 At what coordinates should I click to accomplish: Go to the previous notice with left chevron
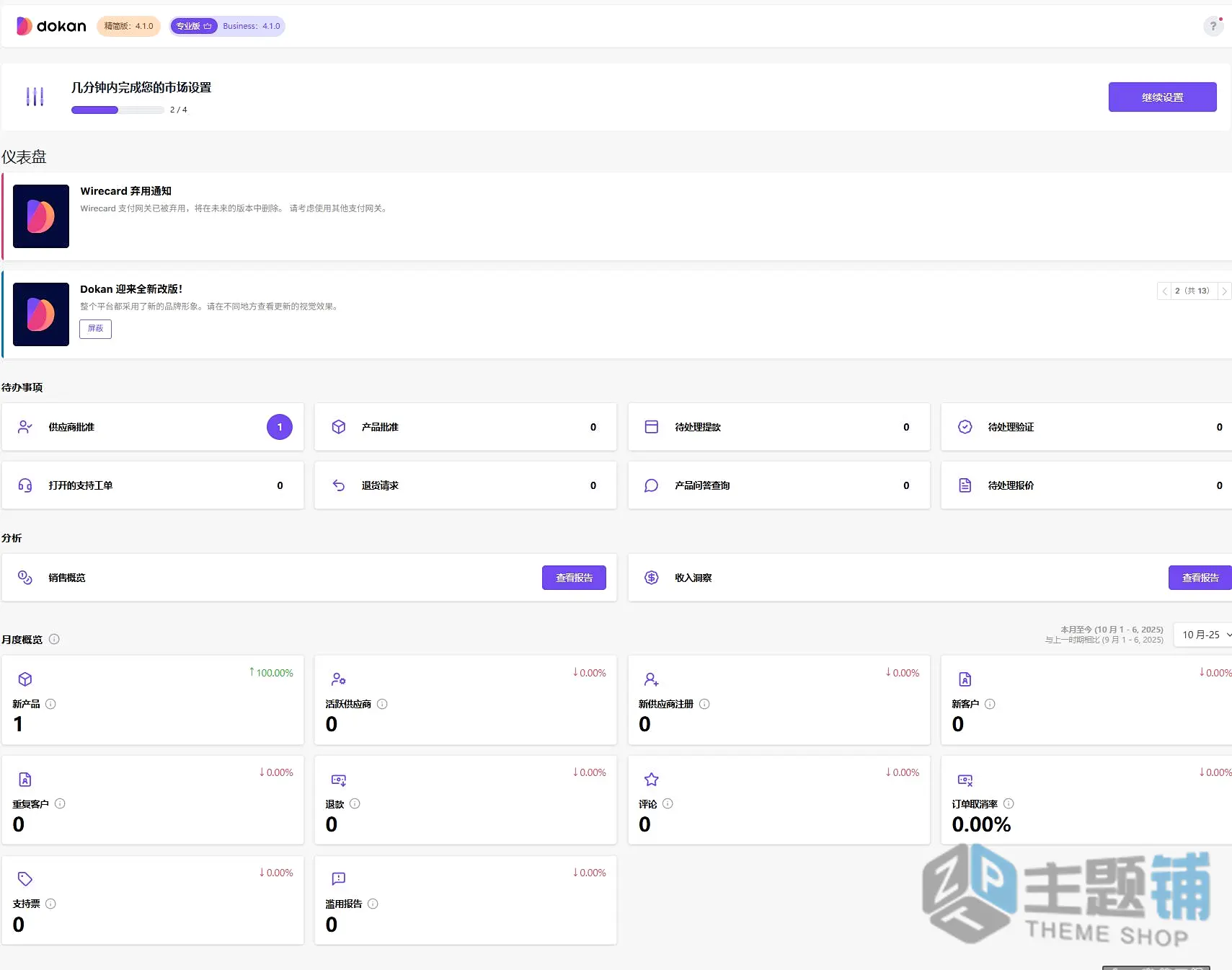(x=1164, y=291)
